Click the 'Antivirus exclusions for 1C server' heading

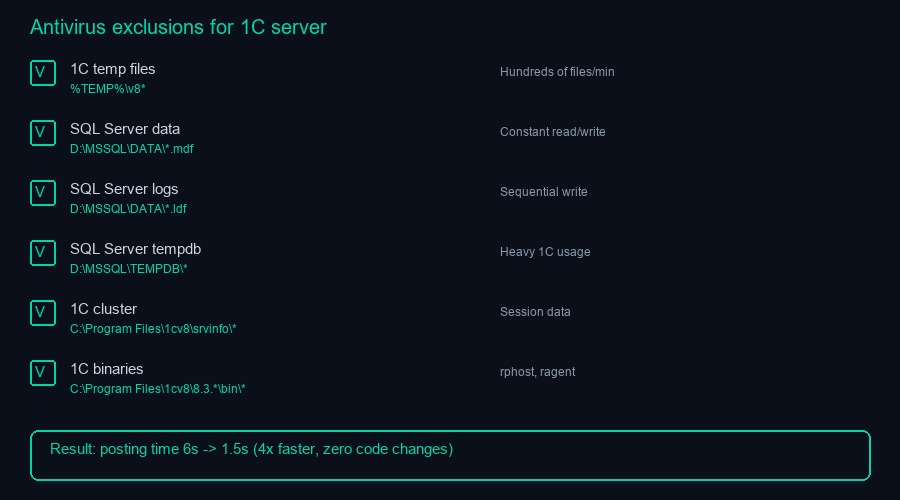(x=178, y=27)
